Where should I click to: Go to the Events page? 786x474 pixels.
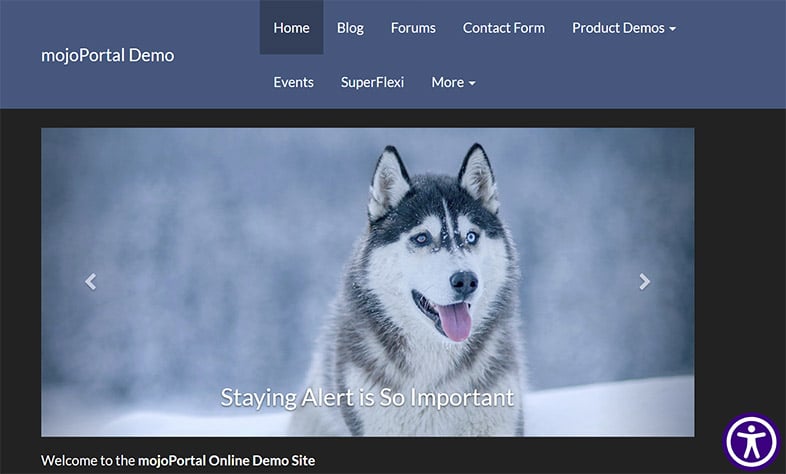pos(293,82)
